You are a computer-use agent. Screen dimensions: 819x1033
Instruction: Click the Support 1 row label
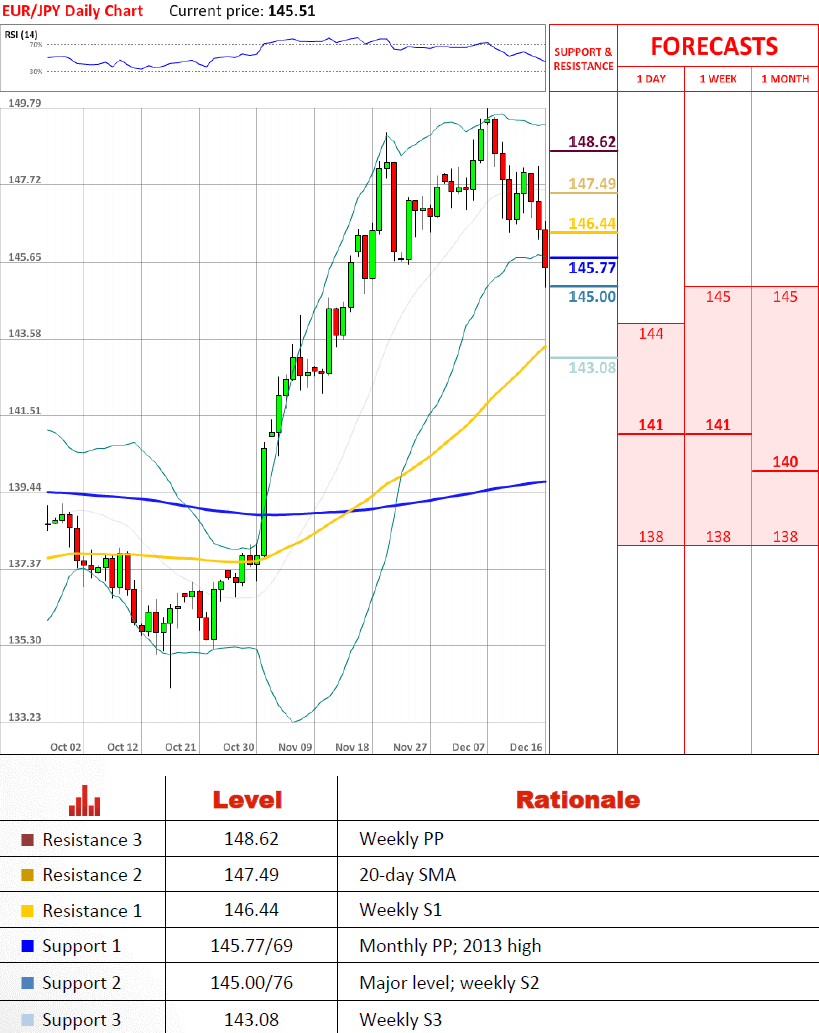tap(82, 946)
